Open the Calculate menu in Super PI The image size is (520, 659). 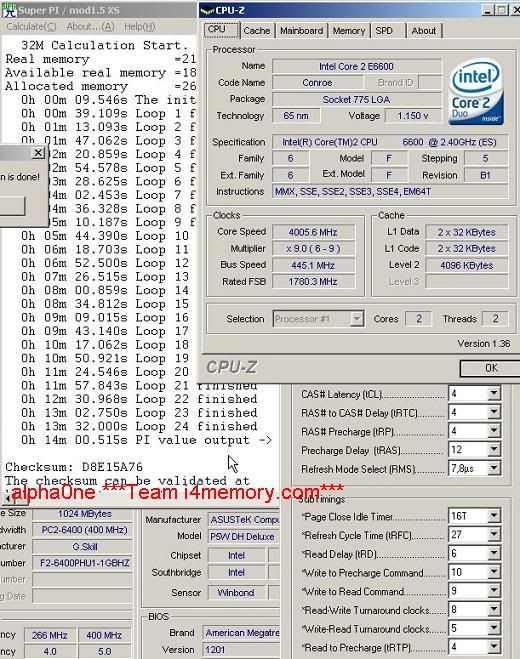coord(31,27)
